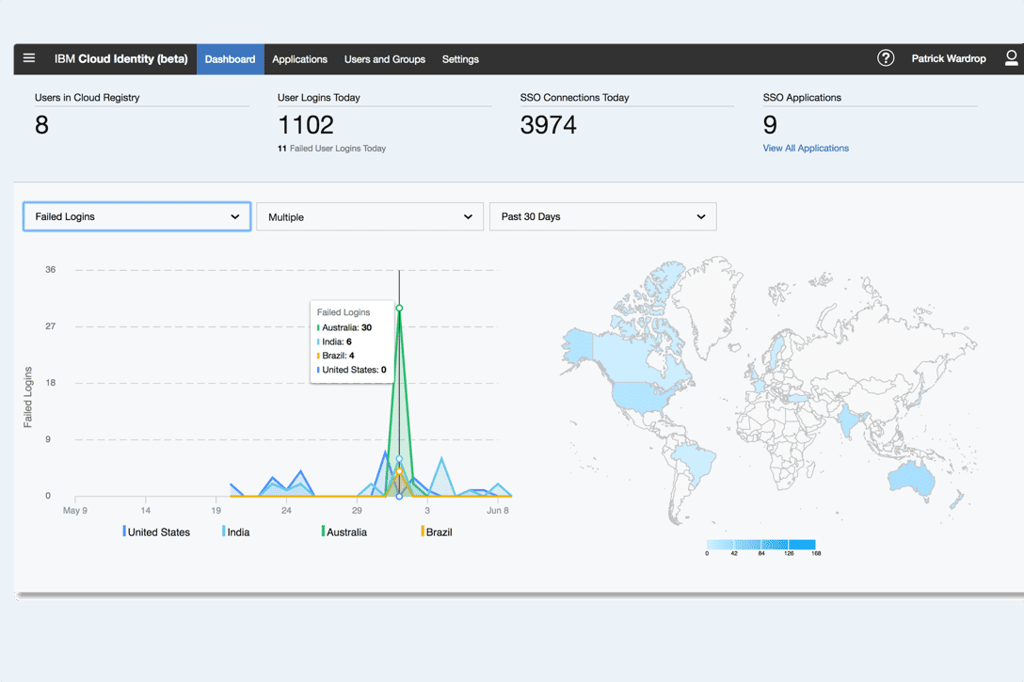Click the help question mark icon
1024x682 pixels.
[885, 59]
